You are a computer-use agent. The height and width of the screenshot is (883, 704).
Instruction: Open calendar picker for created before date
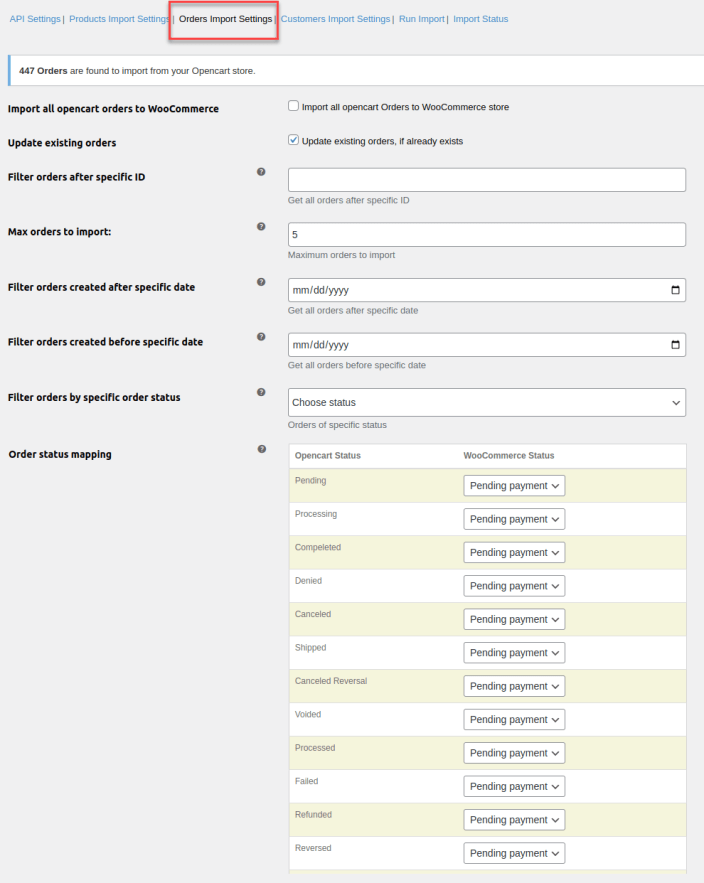click(x=675, y=345)
